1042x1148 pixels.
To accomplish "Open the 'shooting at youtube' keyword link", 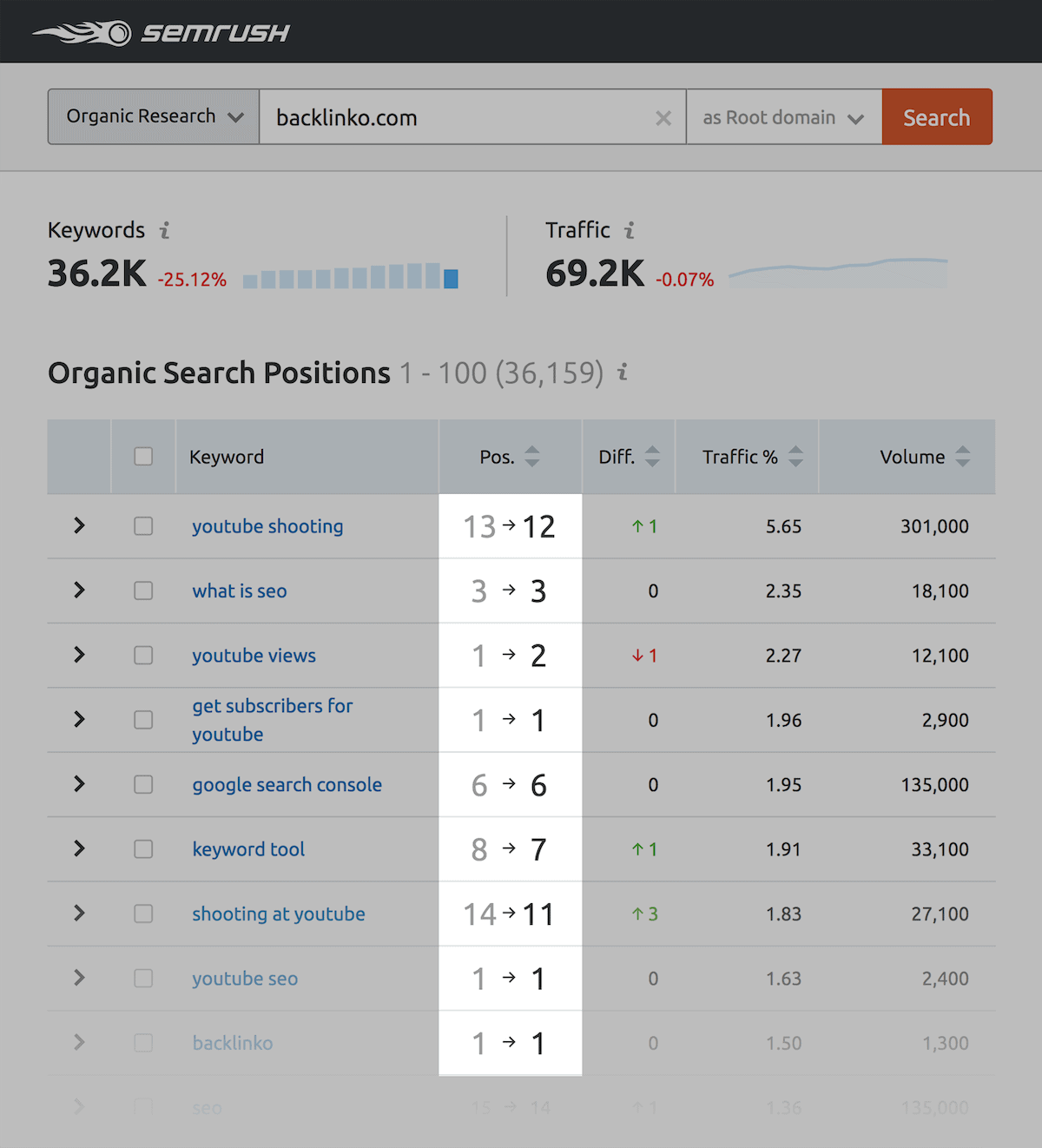I will tap(279, 914).
